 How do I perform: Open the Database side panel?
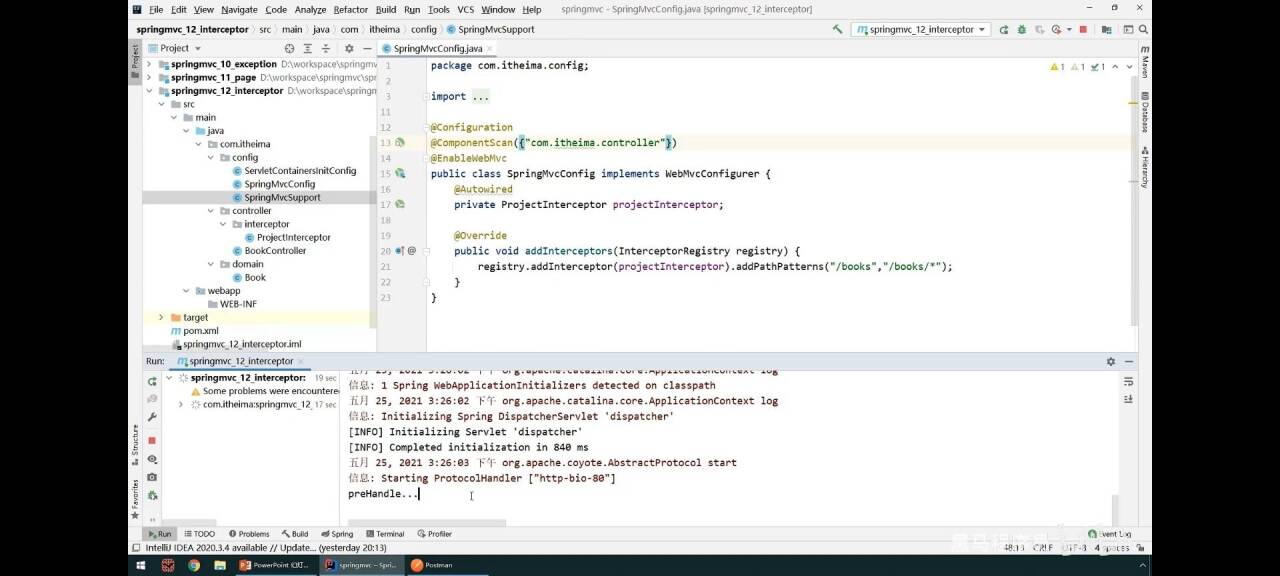[1144, 112]
